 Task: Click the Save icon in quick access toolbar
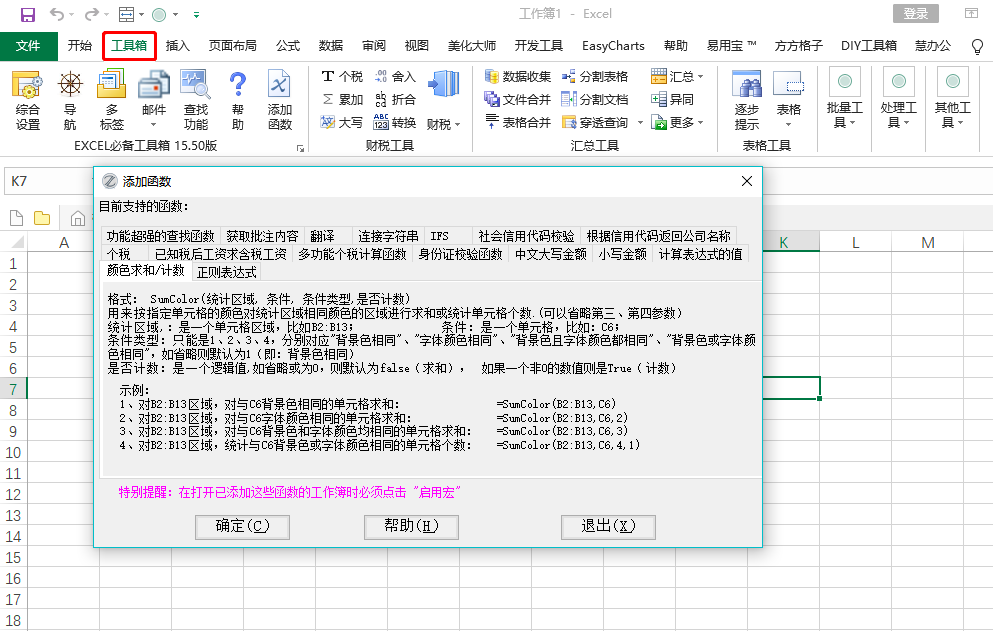(28, 14)
